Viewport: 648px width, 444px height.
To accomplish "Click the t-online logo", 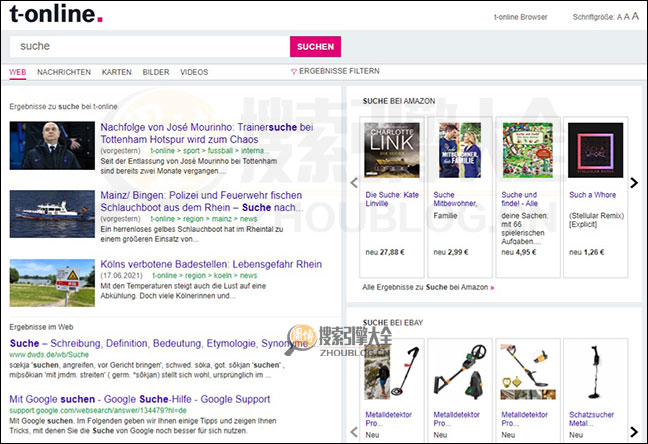I will click(x=56, y=14).
